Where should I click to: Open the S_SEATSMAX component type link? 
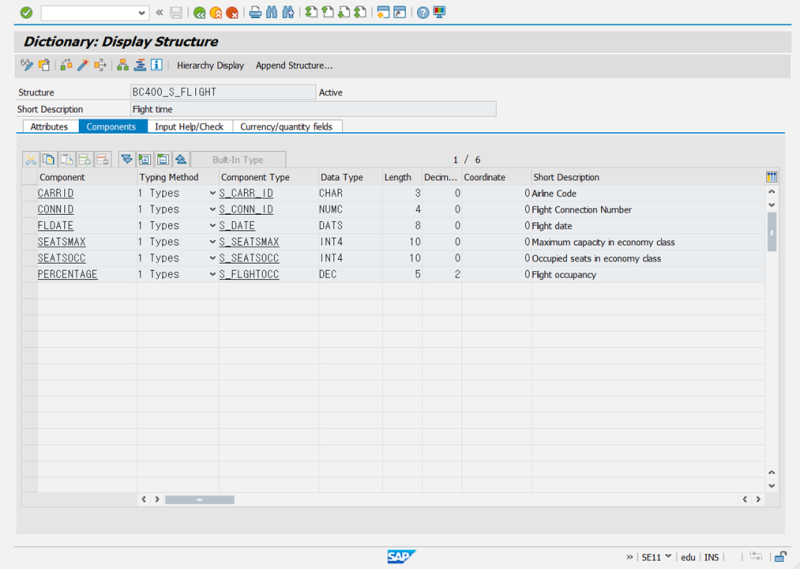[x=249, y=242]
